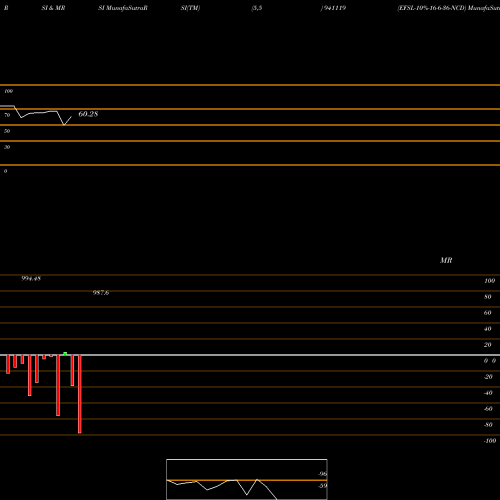Select the first red bar at the left edge
Screen dimensions: 500x500
tap(8, 364)
